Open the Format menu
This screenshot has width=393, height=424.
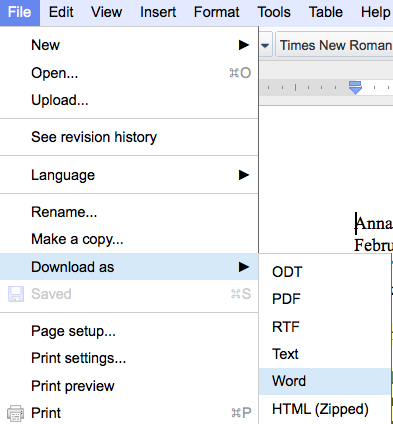click(217, 13)
